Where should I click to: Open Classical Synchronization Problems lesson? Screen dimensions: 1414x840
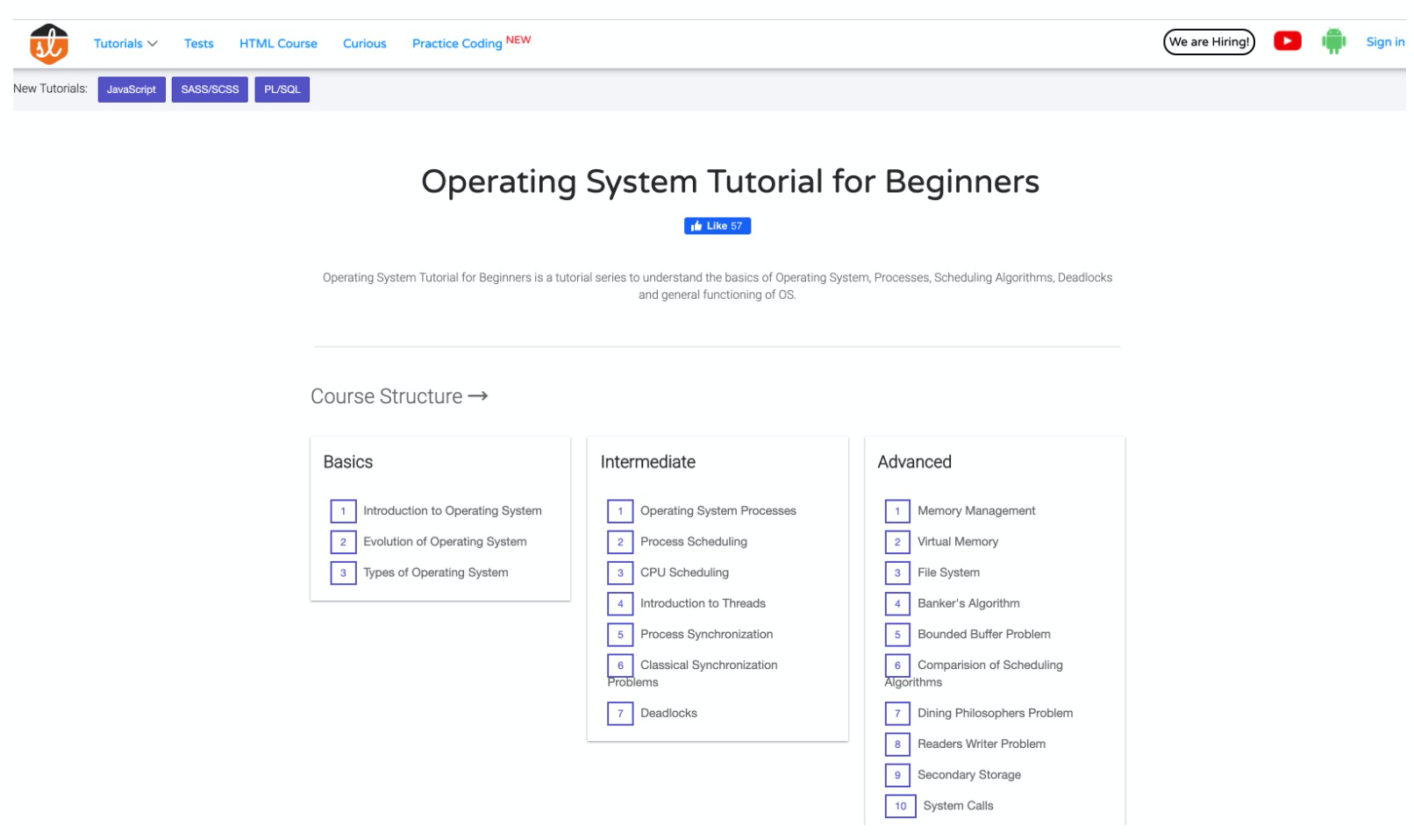point(693,673)
